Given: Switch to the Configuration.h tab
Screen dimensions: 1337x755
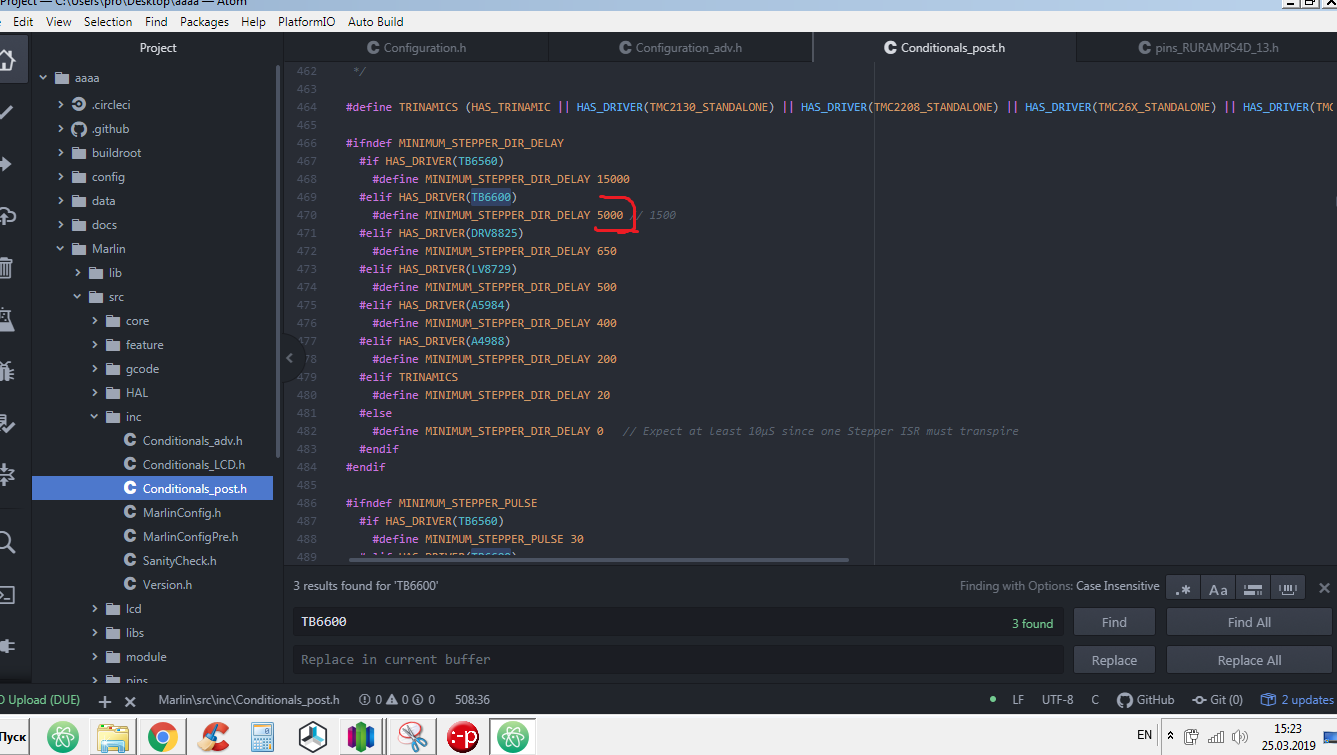Looking at the screenshot, I should (416, 47).
